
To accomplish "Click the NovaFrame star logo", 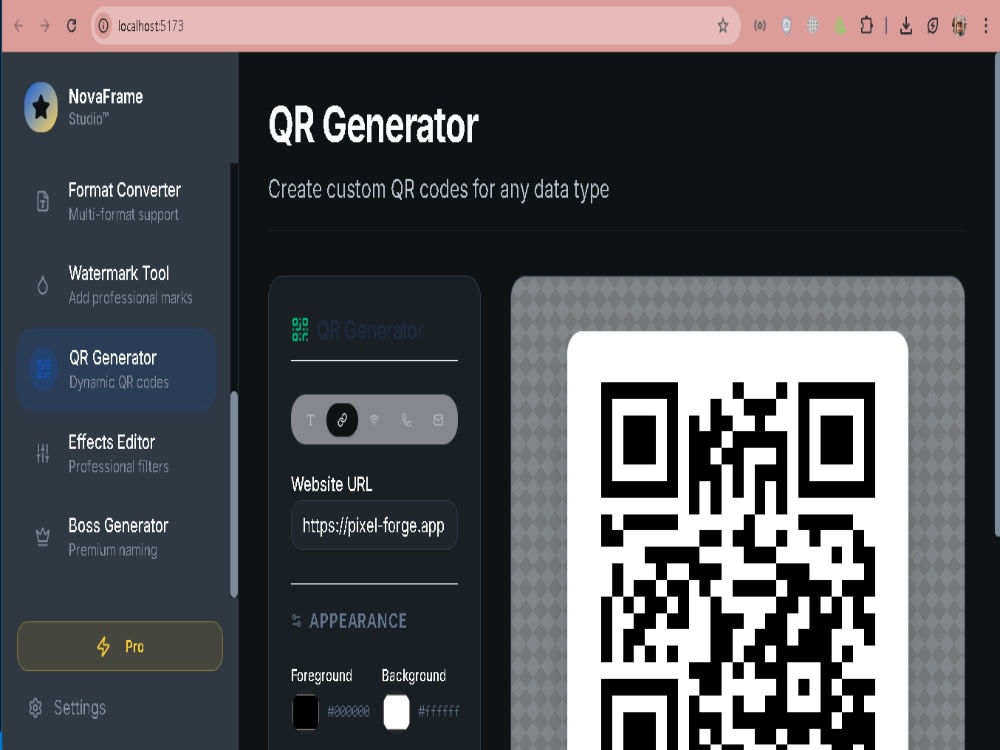I will [41, 107].
